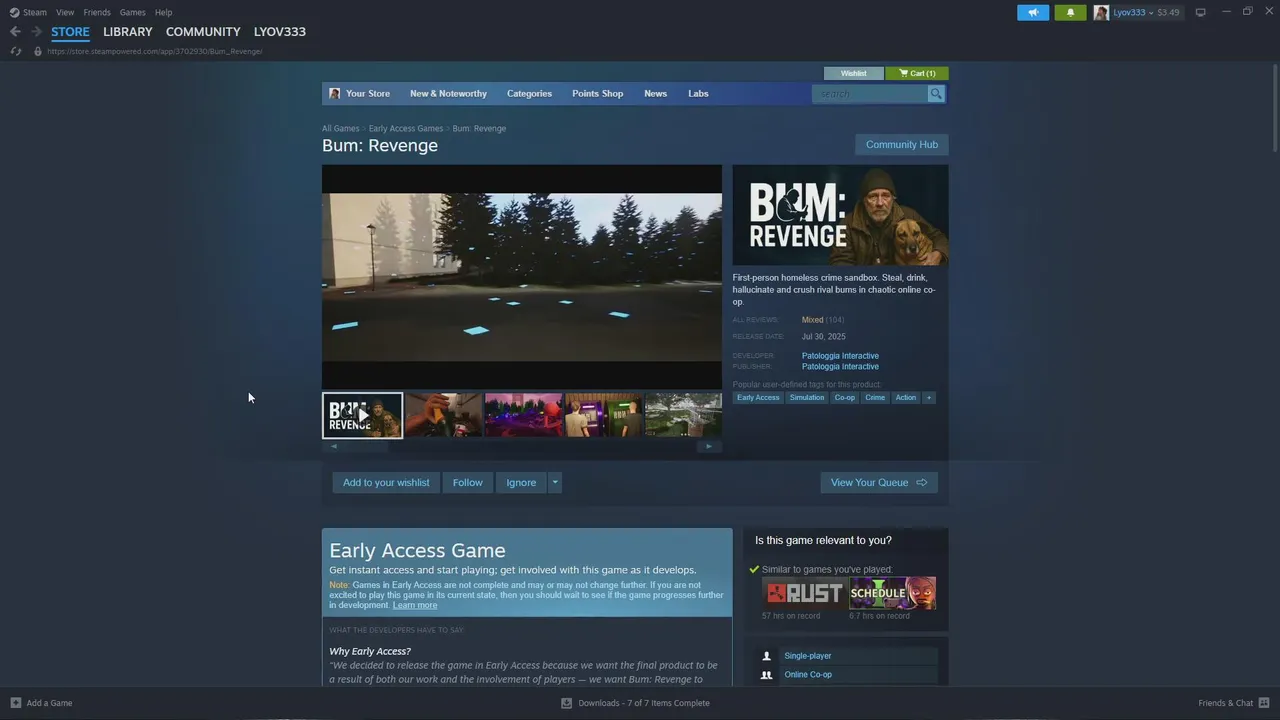Select the pink-lit club screenshot thumbnail

click(x=523, y=415)
